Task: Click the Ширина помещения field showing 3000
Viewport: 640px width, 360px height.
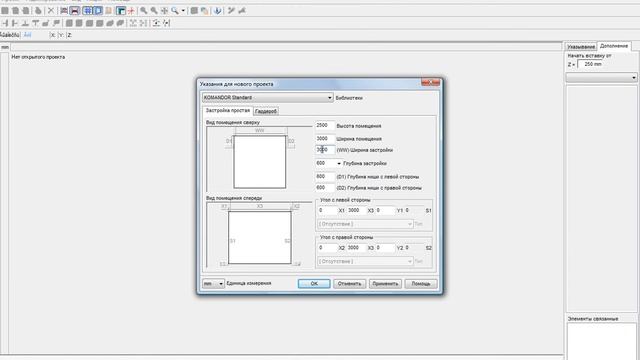Action: coord(325,139)
